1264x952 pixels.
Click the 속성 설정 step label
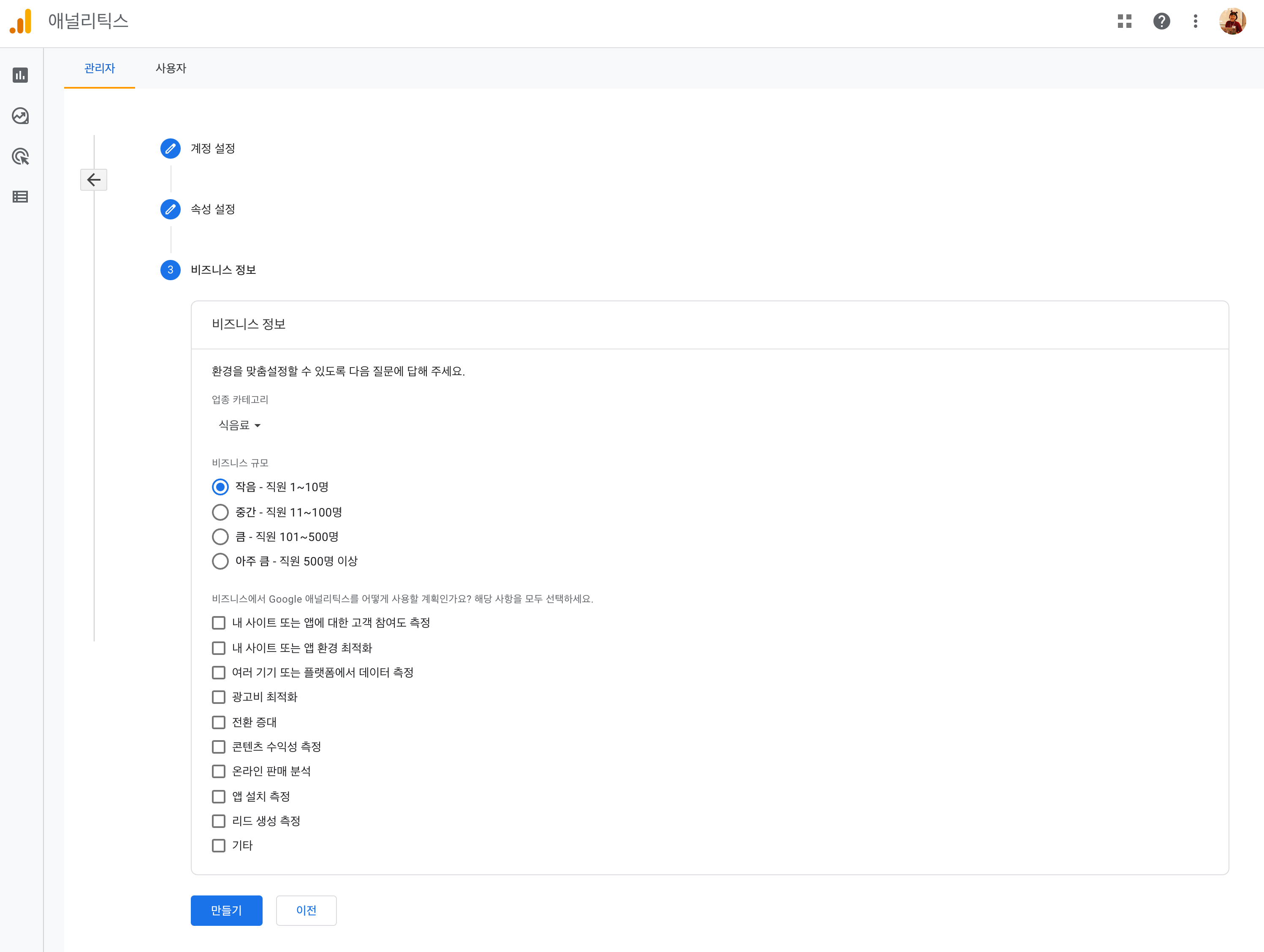tap(213, 209)
